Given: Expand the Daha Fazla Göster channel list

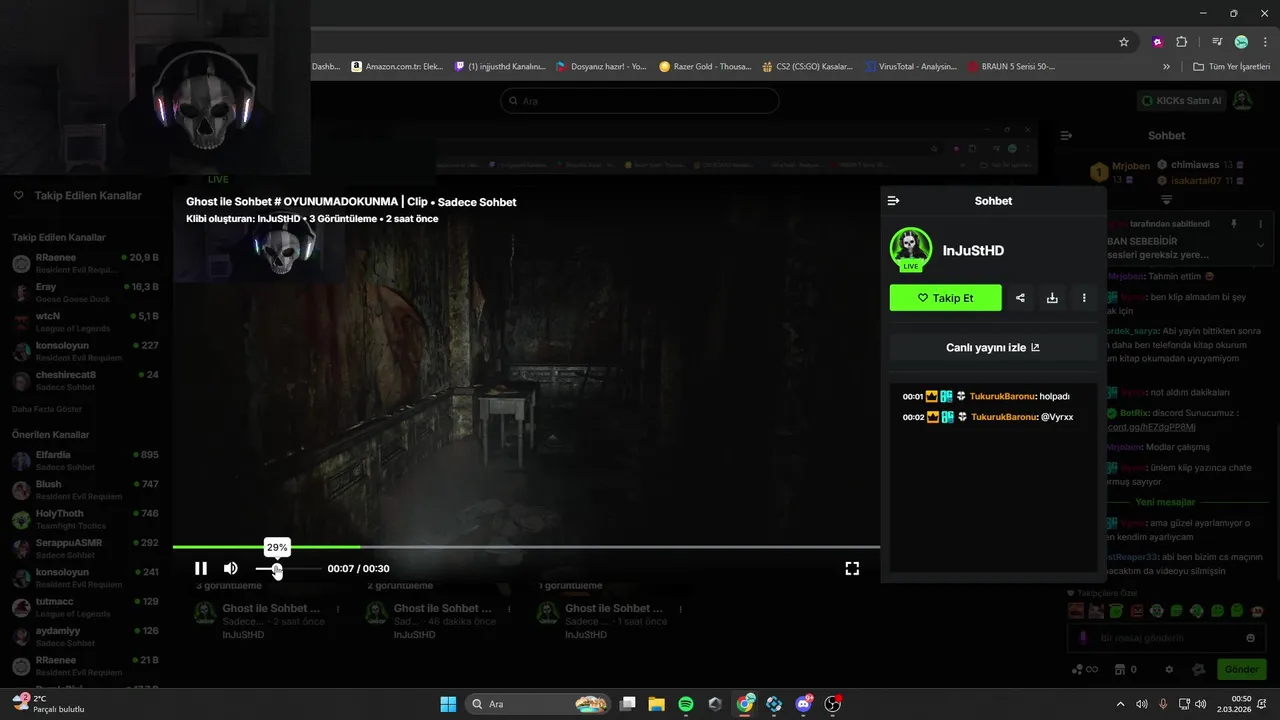Looking at the screenshot, I should point(47,409).
